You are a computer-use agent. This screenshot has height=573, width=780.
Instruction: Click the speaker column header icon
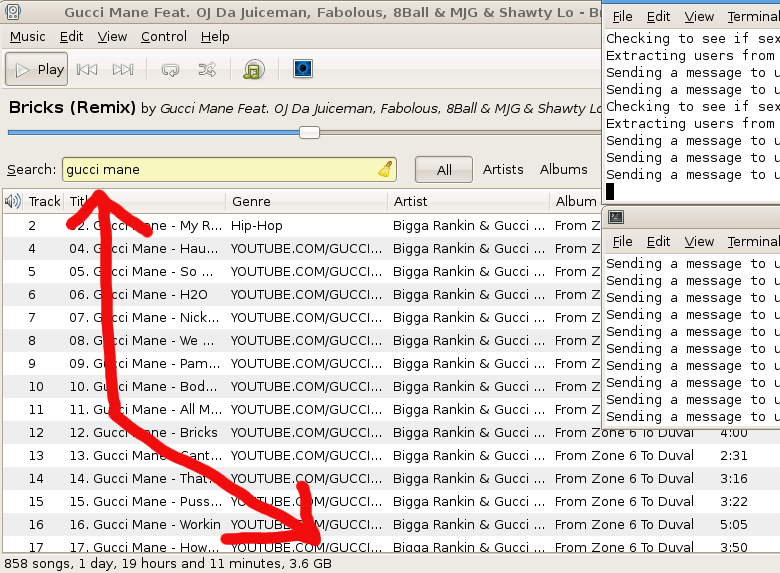coord(13,201)
